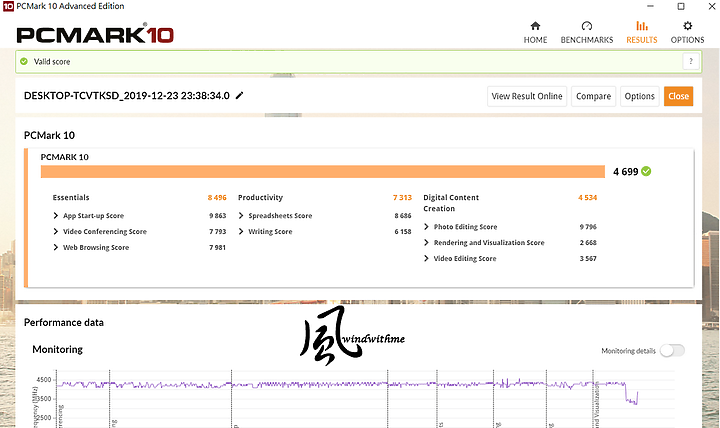Click the orange PCMark 10 score bar
The width and height of the screenshot is (720, 428).
point(323,171)
